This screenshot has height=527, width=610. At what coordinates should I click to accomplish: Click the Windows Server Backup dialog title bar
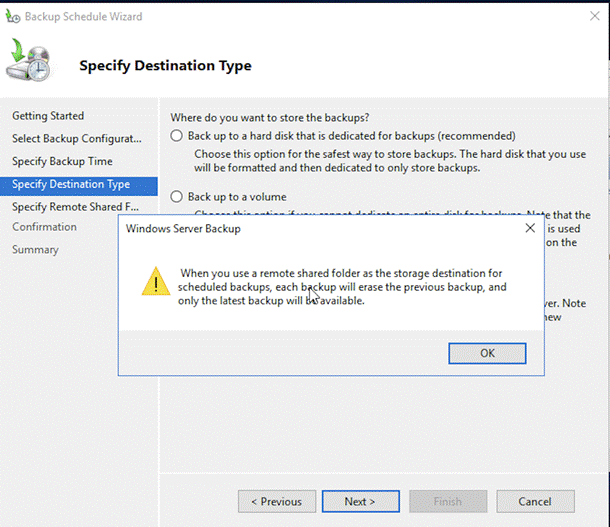tap(300, 229)
